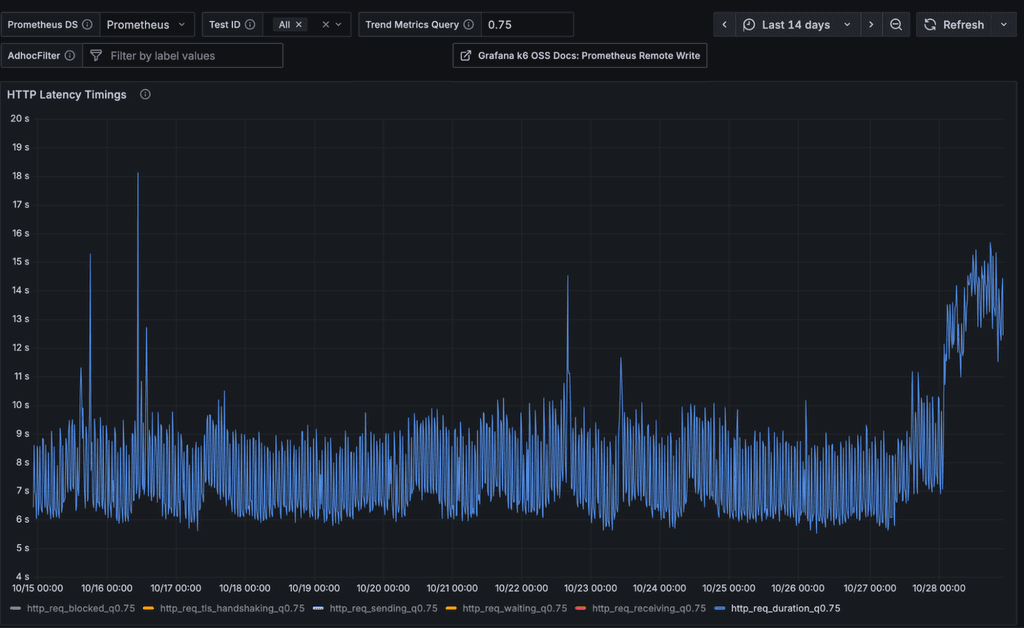
Task: Toggle http_req_waiting_q0.75 legend series
Action: tap(515, 608)
